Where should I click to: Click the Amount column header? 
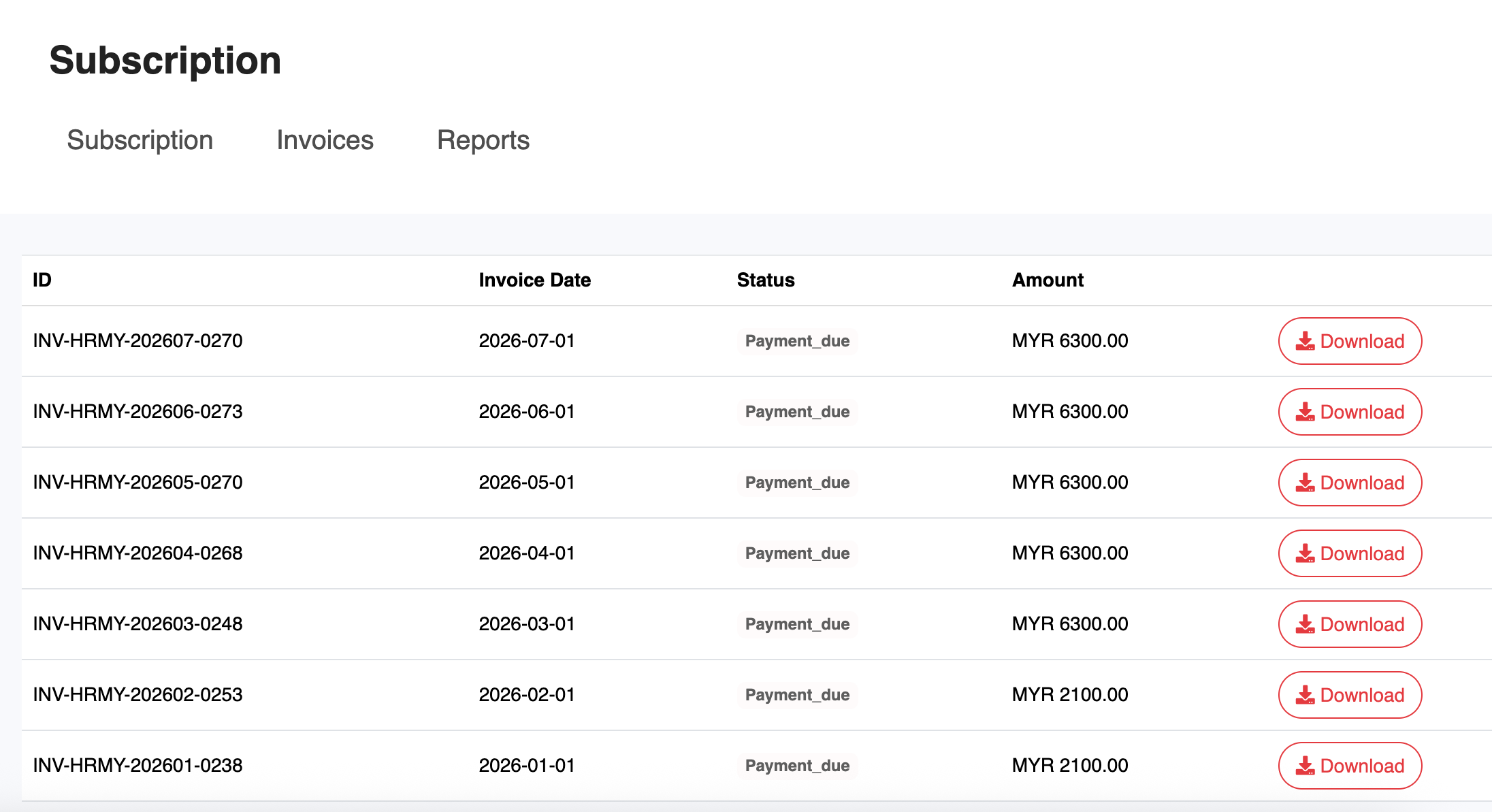pos(1048,280)
